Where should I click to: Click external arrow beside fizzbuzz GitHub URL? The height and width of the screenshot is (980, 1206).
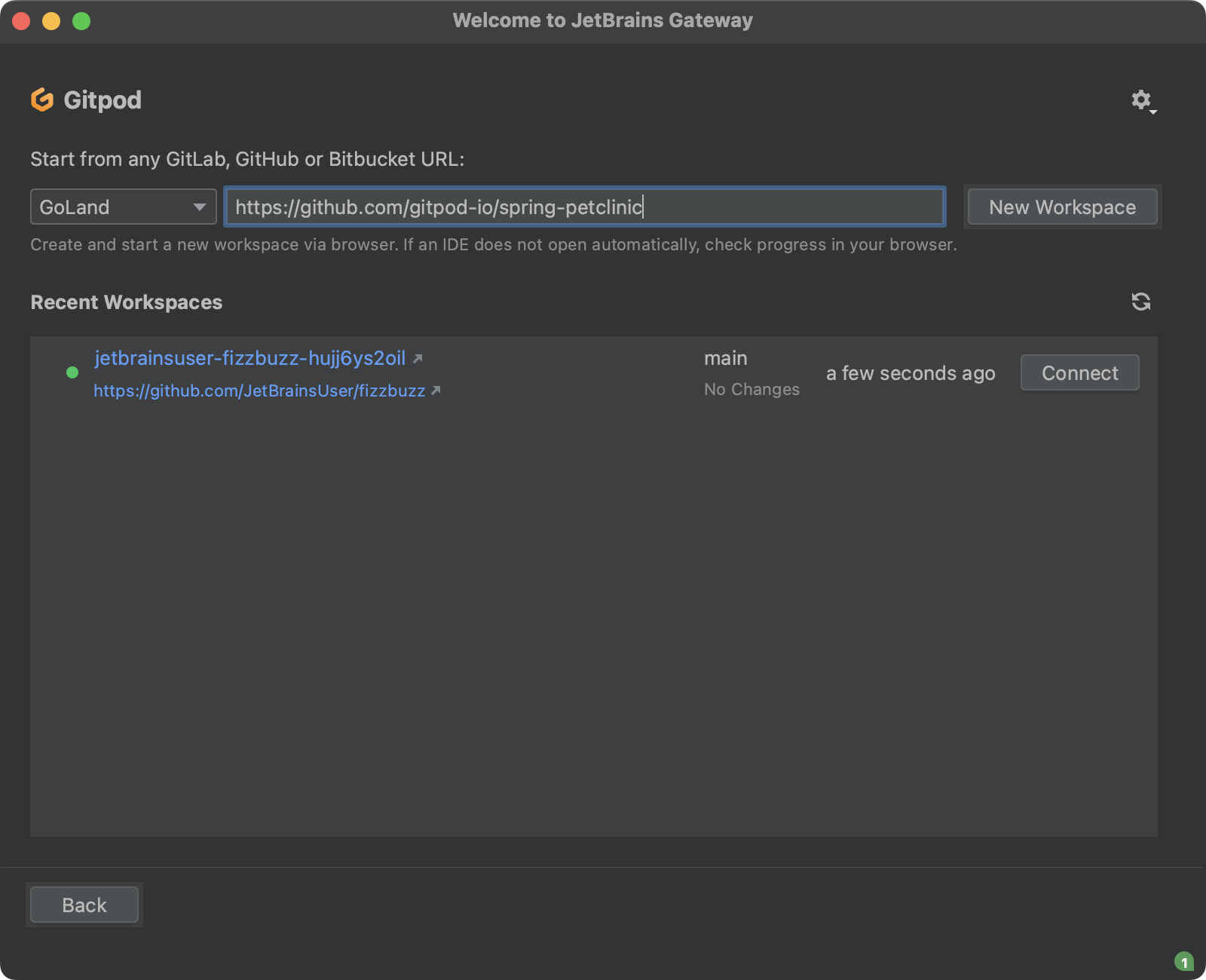[x=436, y=390]
